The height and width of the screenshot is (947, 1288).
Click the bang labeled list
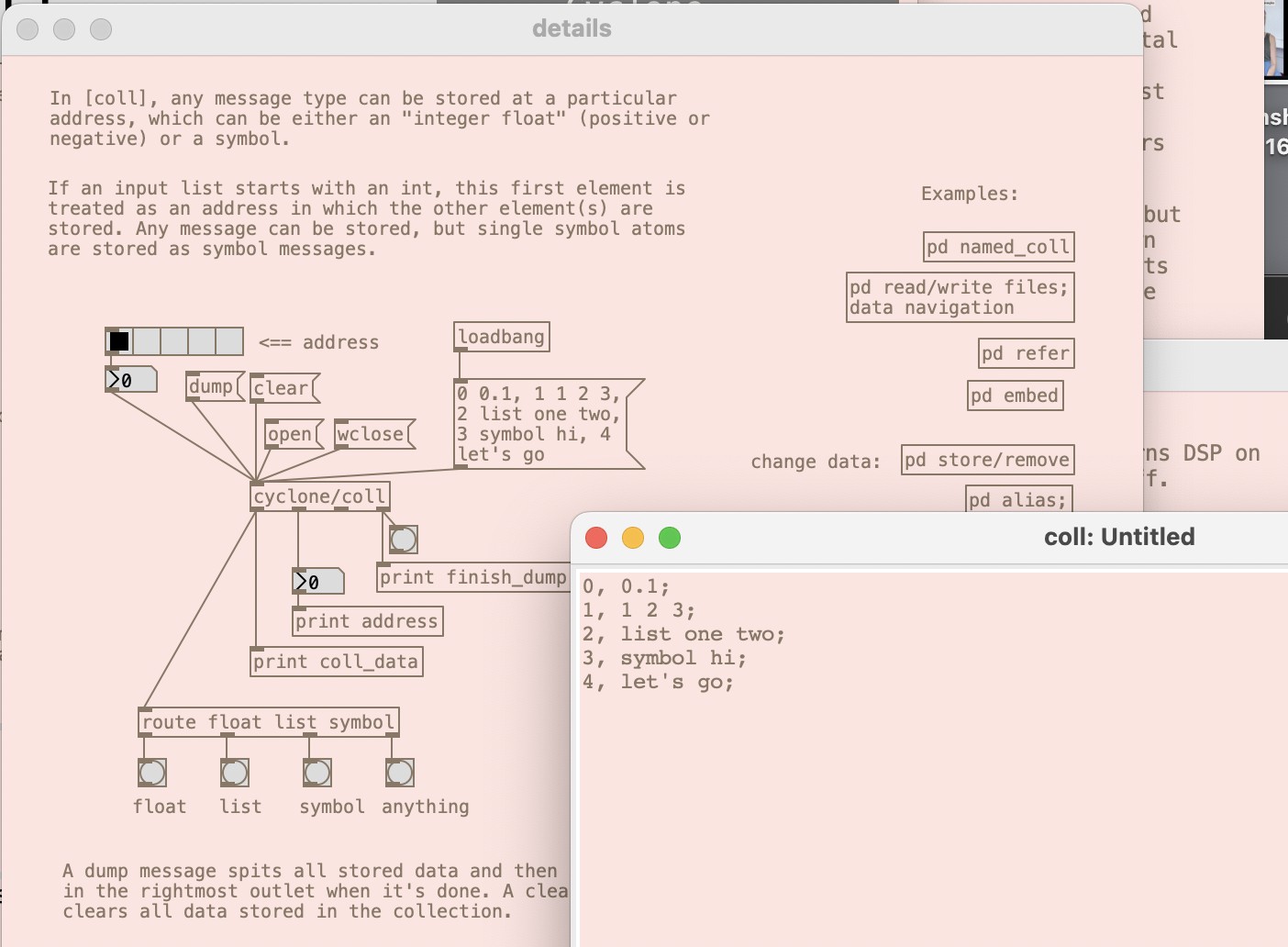pyautogui.click(x=235, y=773)
